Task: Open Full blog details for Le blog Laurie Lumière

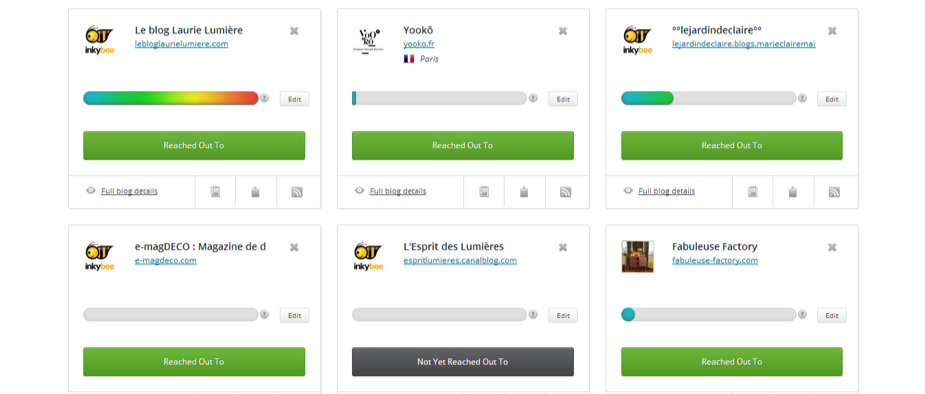Action: (x=129, y=191)
